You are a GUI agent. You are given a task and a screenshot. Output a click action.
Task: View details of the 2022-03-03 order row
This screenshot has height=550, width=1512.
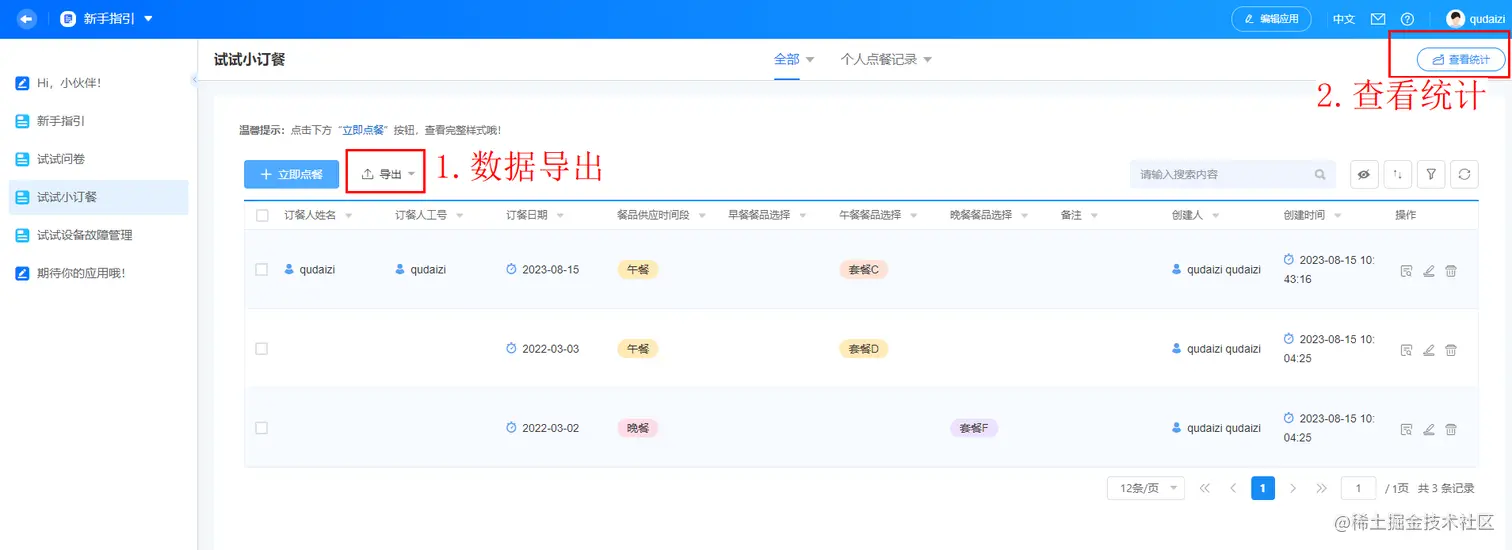(x=1406, y=349)
